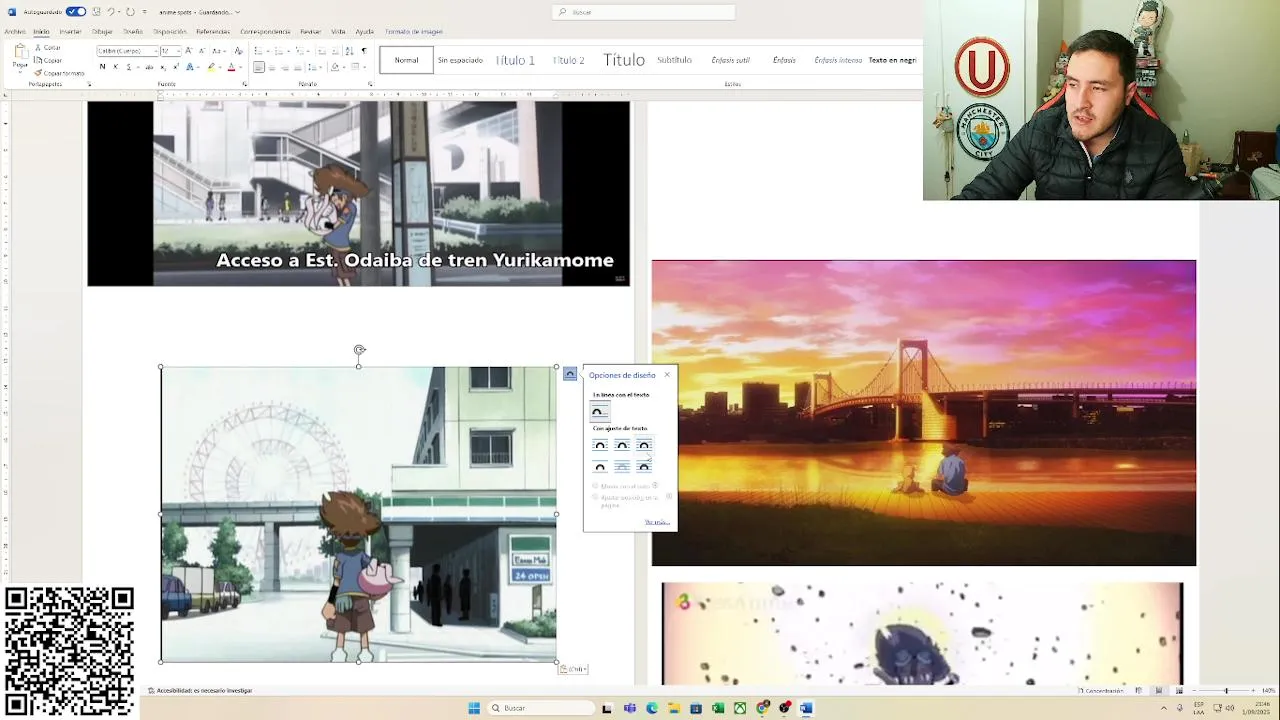The height and width of the screenshot is (720, 1280).
Task: Select the Normal style
Action: (x=406, y=60)
